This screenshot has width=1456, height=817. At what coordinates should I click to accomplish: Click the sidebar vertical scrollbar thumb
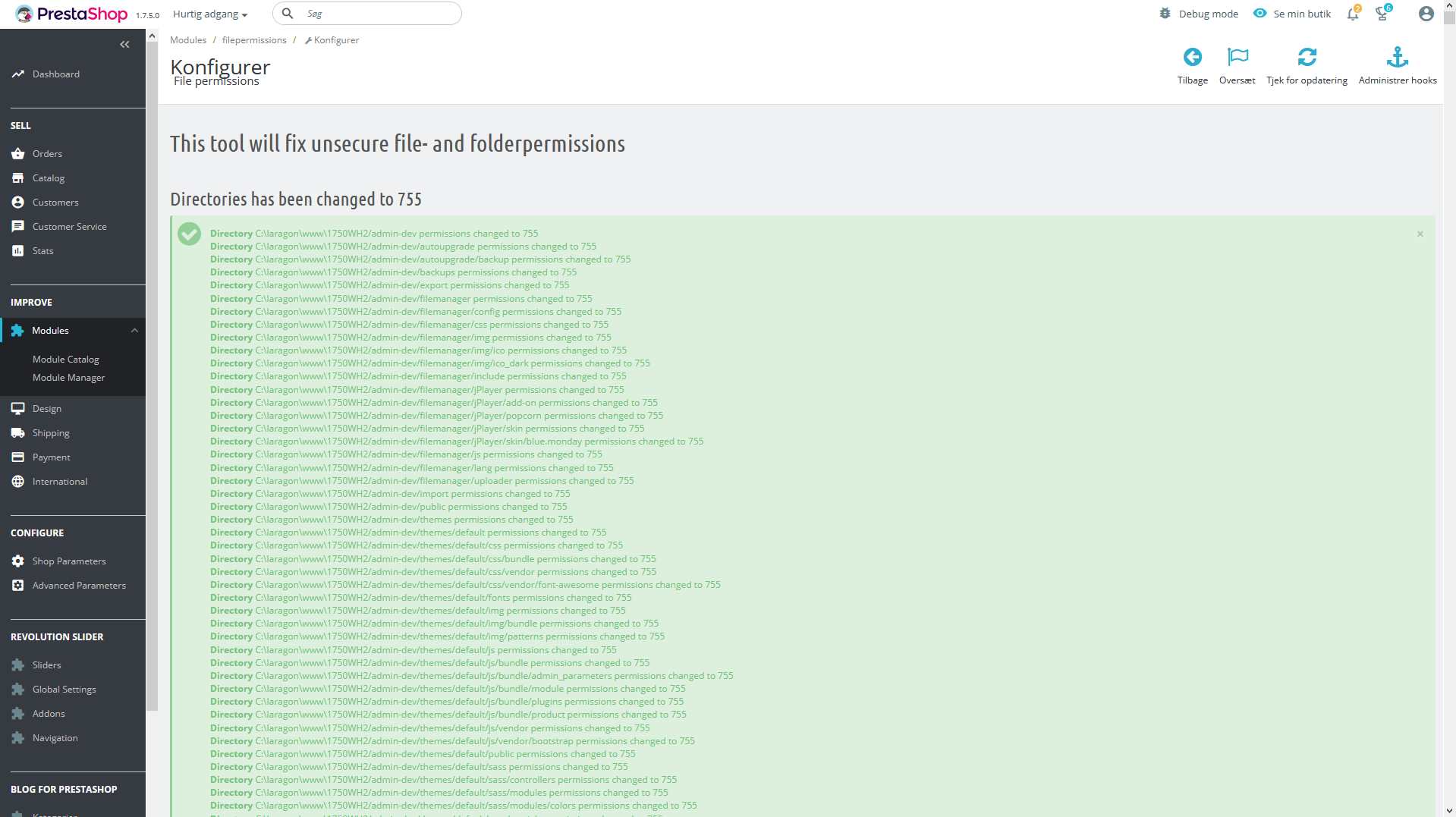click(x=152, y=377)
